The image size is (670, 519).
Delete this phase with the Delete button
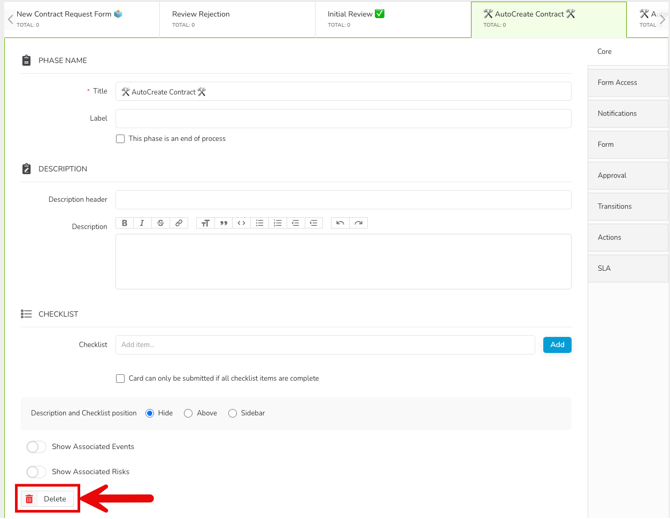click(47, 499)
